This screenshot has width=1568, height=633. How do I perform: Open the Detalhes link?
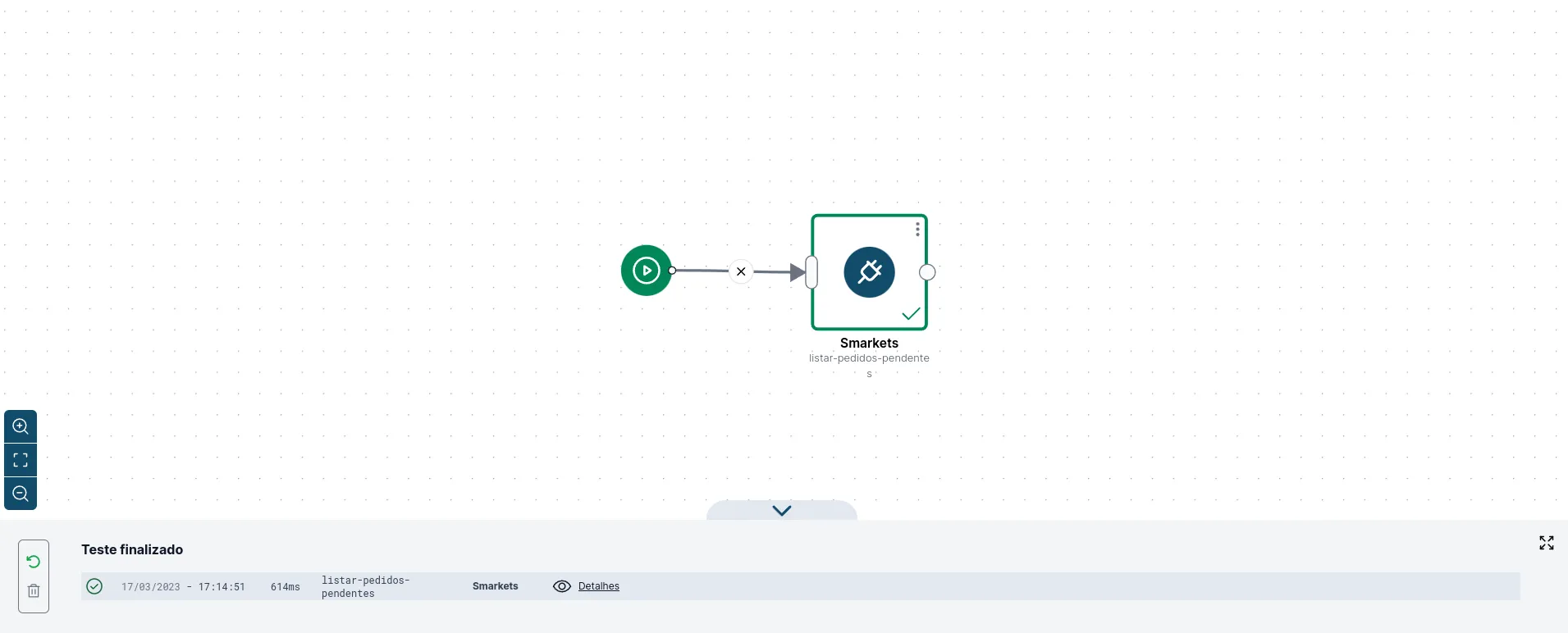tap(599, 586)
